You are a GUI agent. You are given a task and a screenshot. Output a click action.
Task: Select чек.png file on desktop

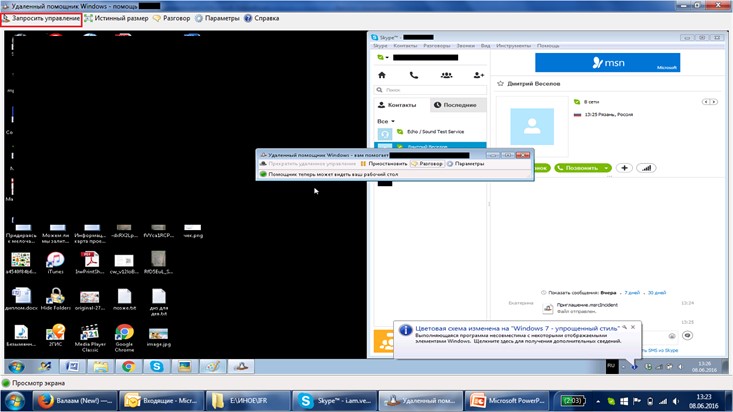click(193, 231)
